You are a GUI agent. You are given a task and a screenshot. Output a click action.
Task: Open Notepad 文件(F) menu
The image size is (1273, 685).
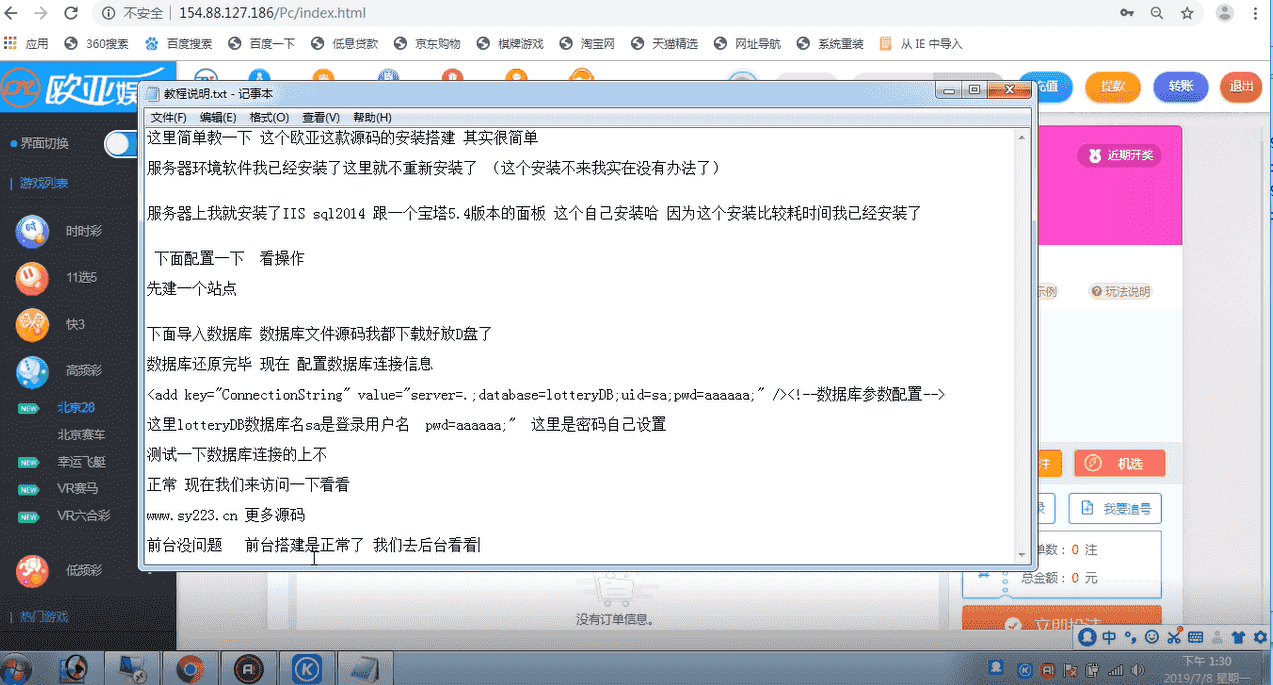click(x=168, y=117)
